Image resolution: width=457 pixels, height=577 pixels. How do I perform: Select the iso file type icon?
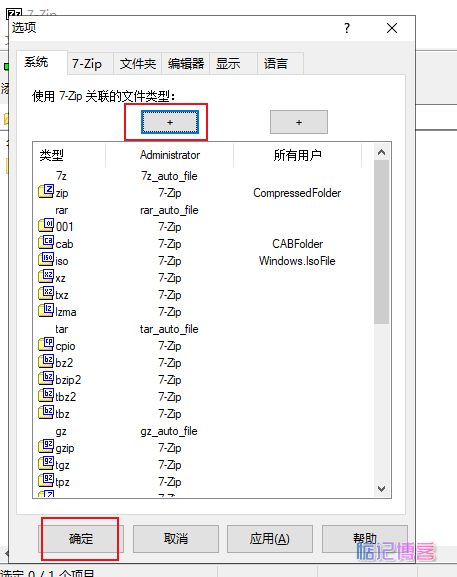(x=46, y=259)
